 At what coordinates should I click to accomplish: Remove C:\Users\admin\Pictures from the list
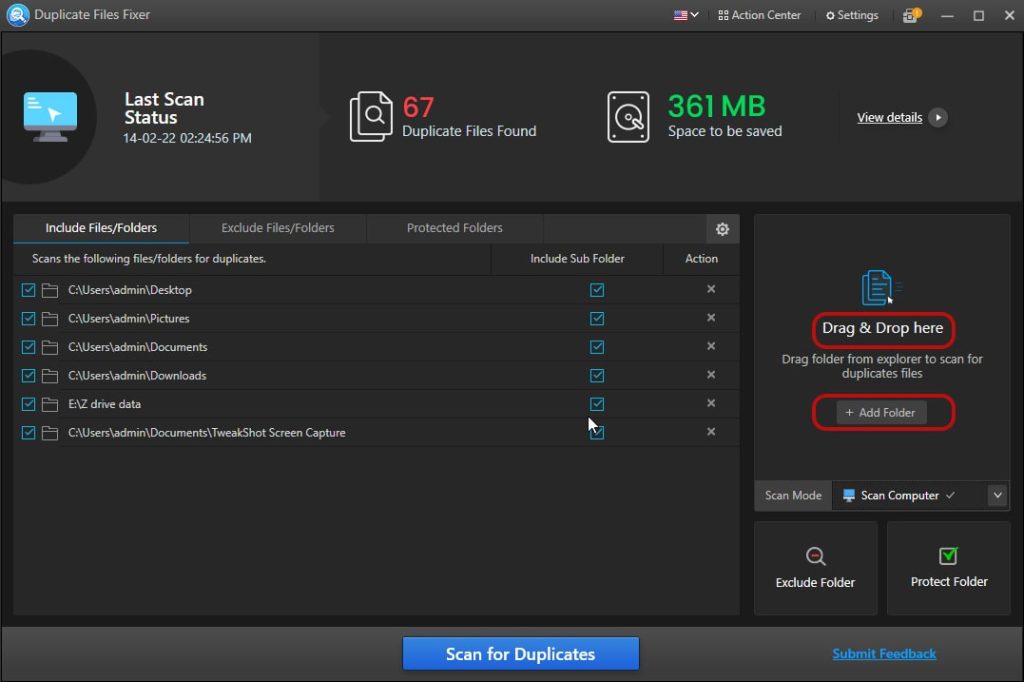pyautogui.click(x=711, y=318)
